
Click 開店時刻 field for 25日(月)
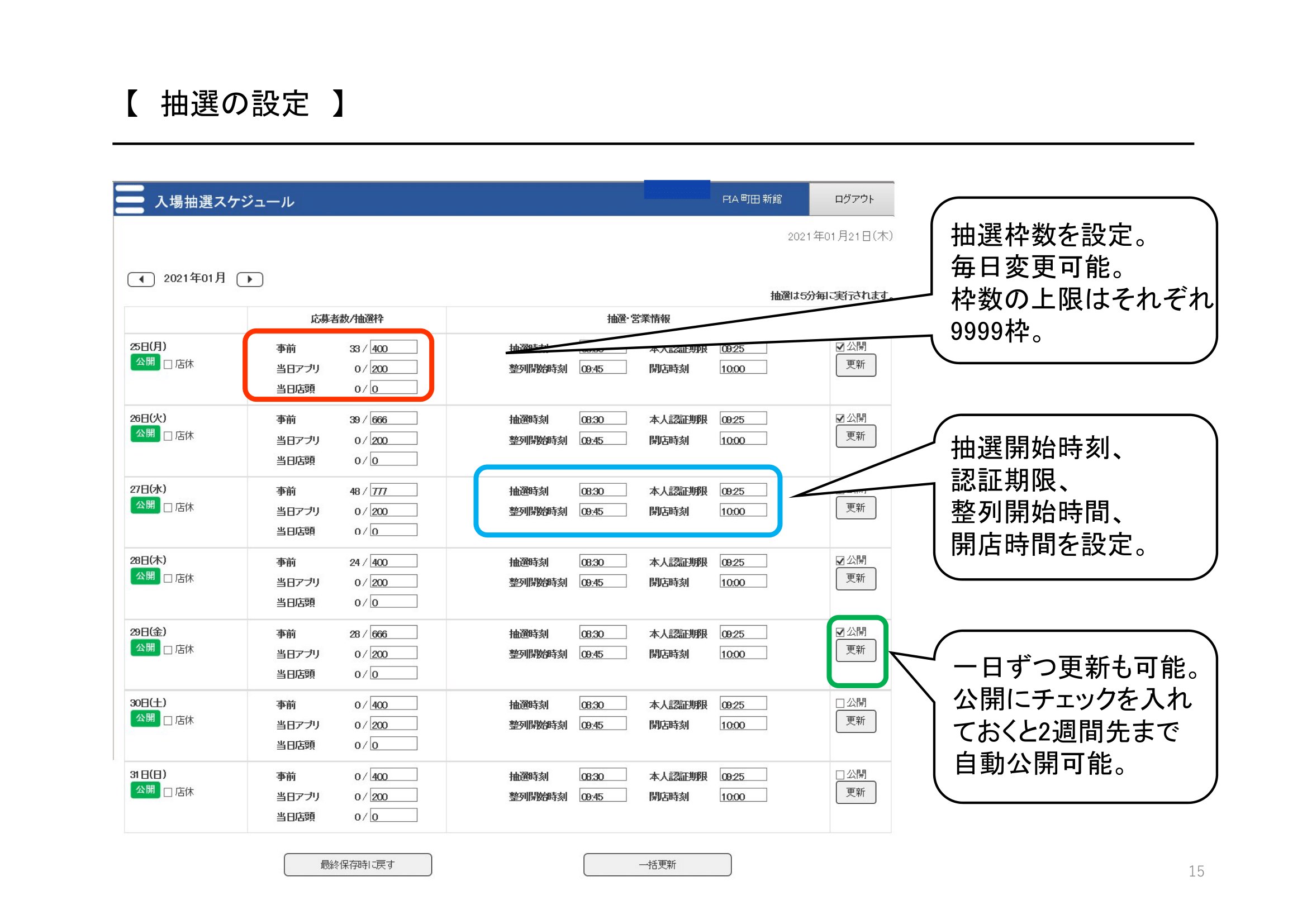point(743,368)
